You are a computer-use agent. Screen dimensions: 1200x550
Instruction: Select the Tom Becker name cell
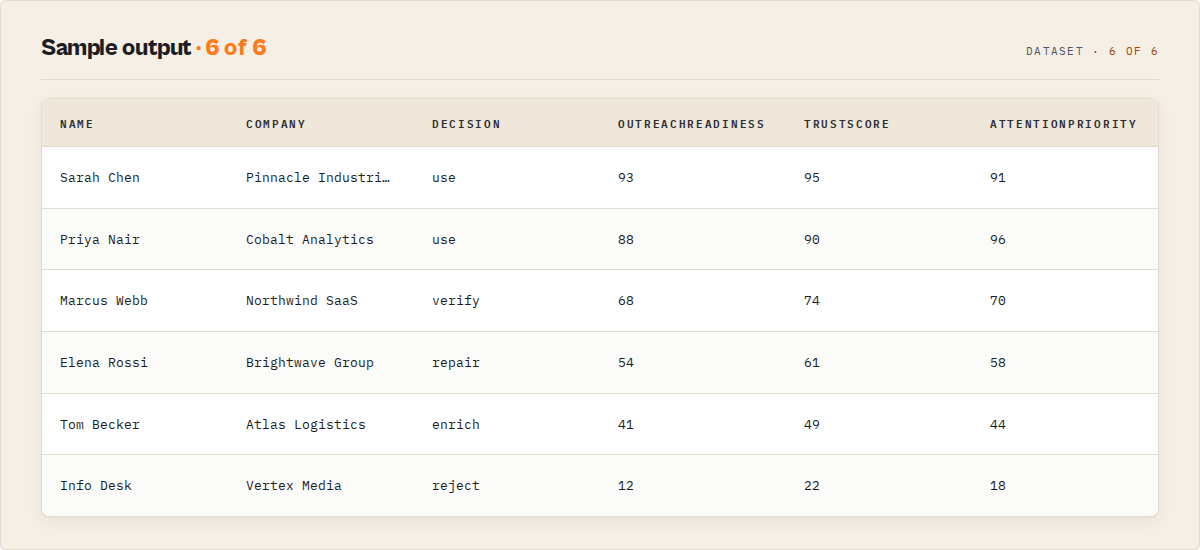pyautogui.click(x=100, y=425)
